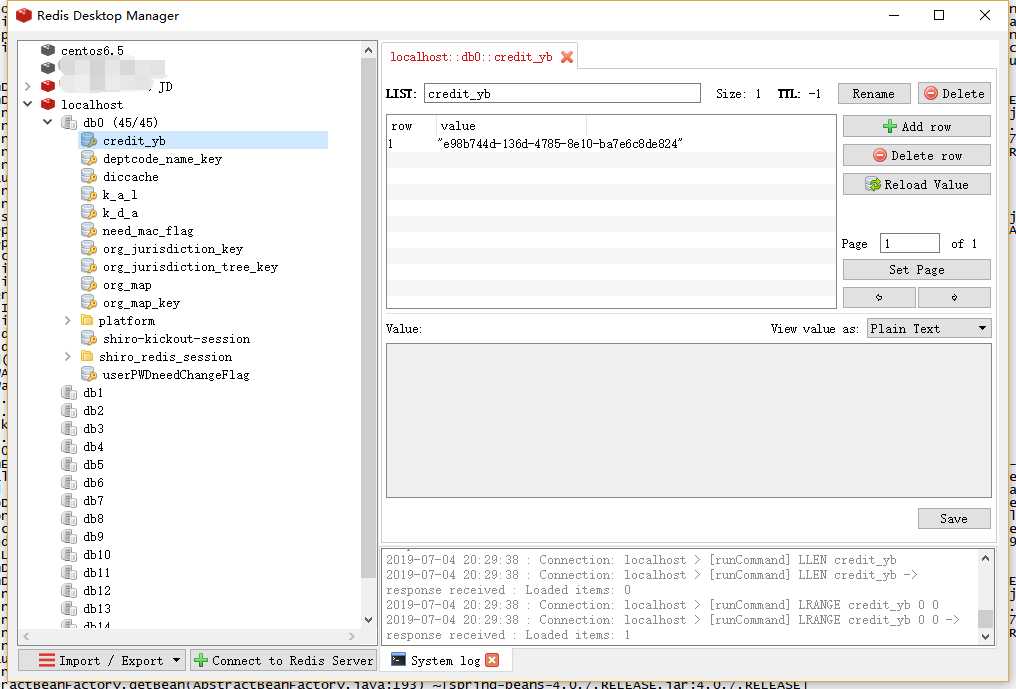Click the db5 database icon

[x=69, y=465]
